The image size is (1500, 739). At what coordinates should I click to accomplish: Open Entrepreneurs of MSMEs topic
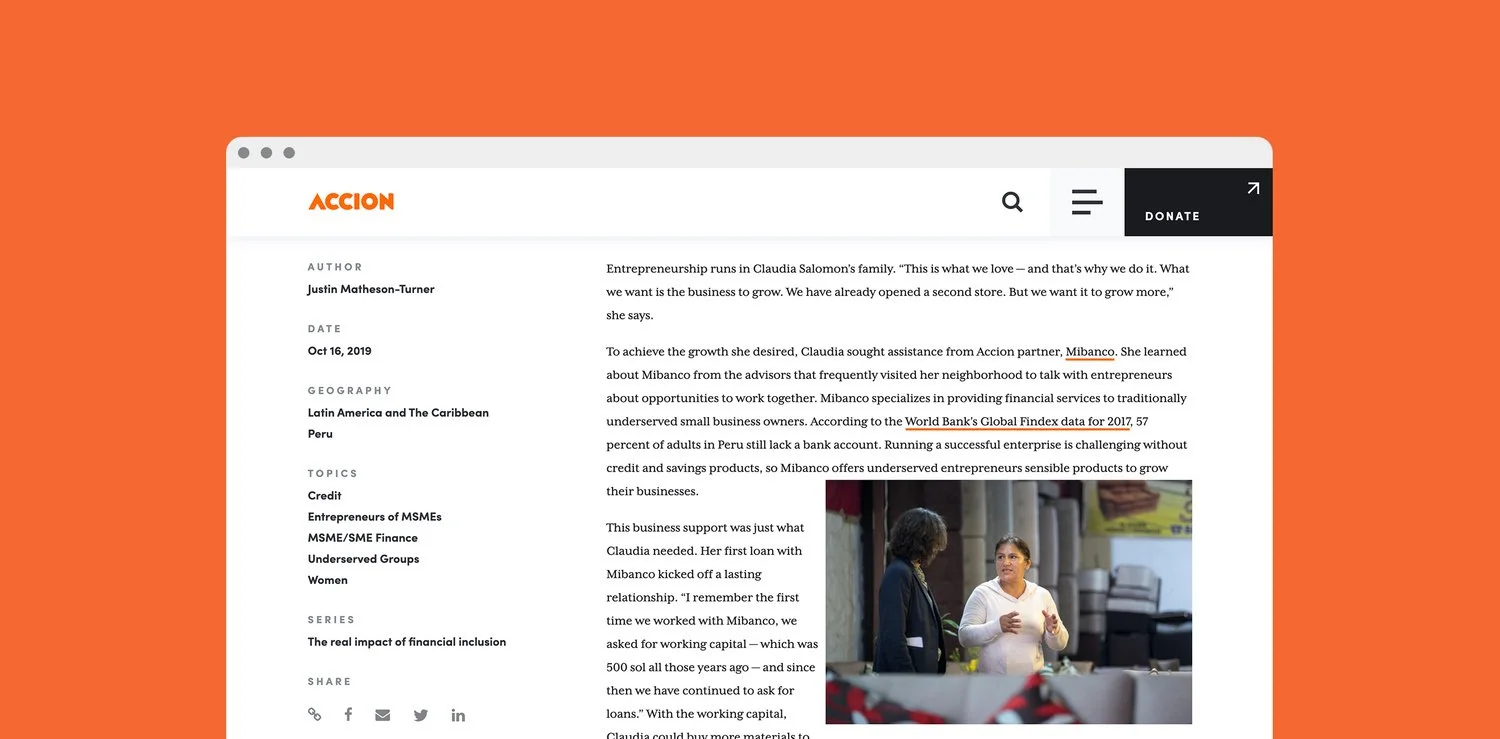point(374,517)
